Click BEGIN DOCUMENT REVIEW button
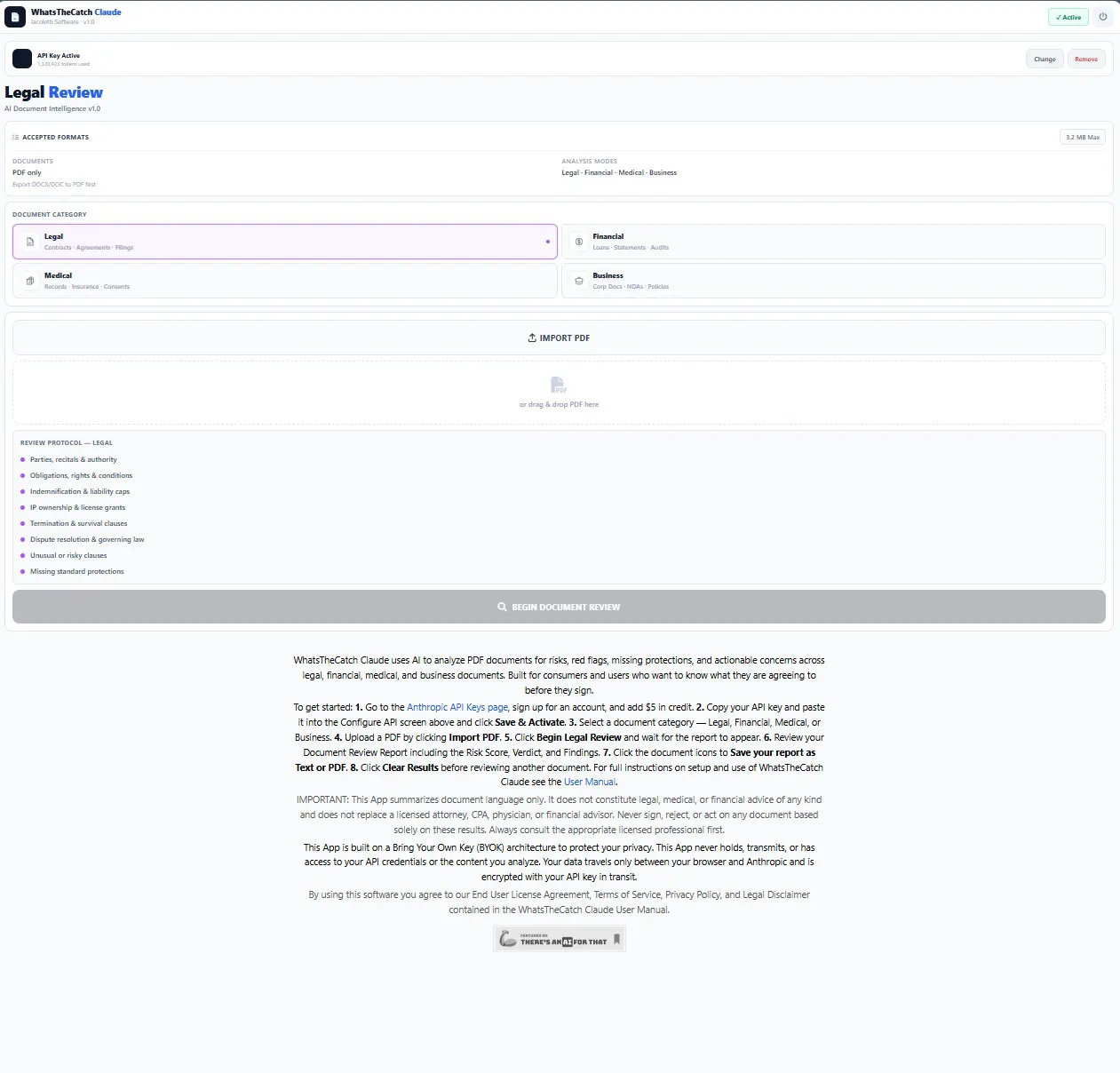The height and width of the screenshot is (1073, 1120). [559, 607]
